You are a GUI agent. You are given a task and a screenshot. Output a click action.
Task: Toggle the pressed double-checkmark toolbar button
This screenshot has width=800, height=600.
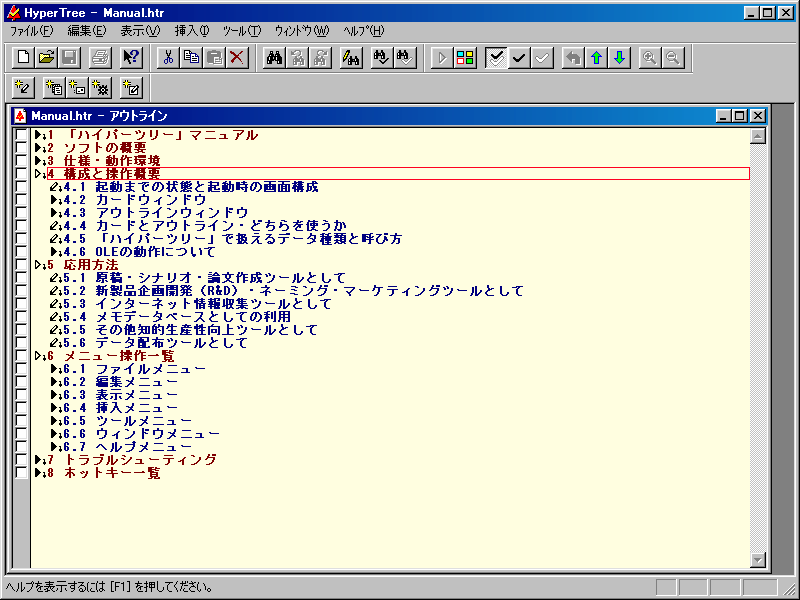(496, 58)
